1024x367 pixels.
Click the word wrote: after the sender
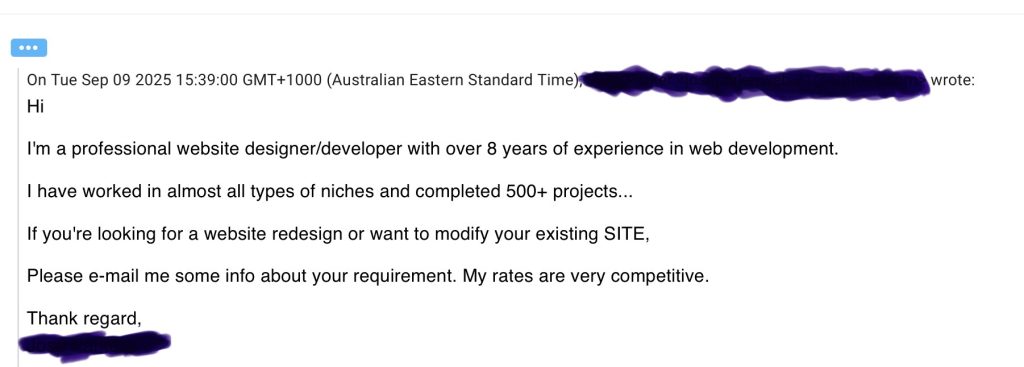pyautogui.click(x=953, y=80)
